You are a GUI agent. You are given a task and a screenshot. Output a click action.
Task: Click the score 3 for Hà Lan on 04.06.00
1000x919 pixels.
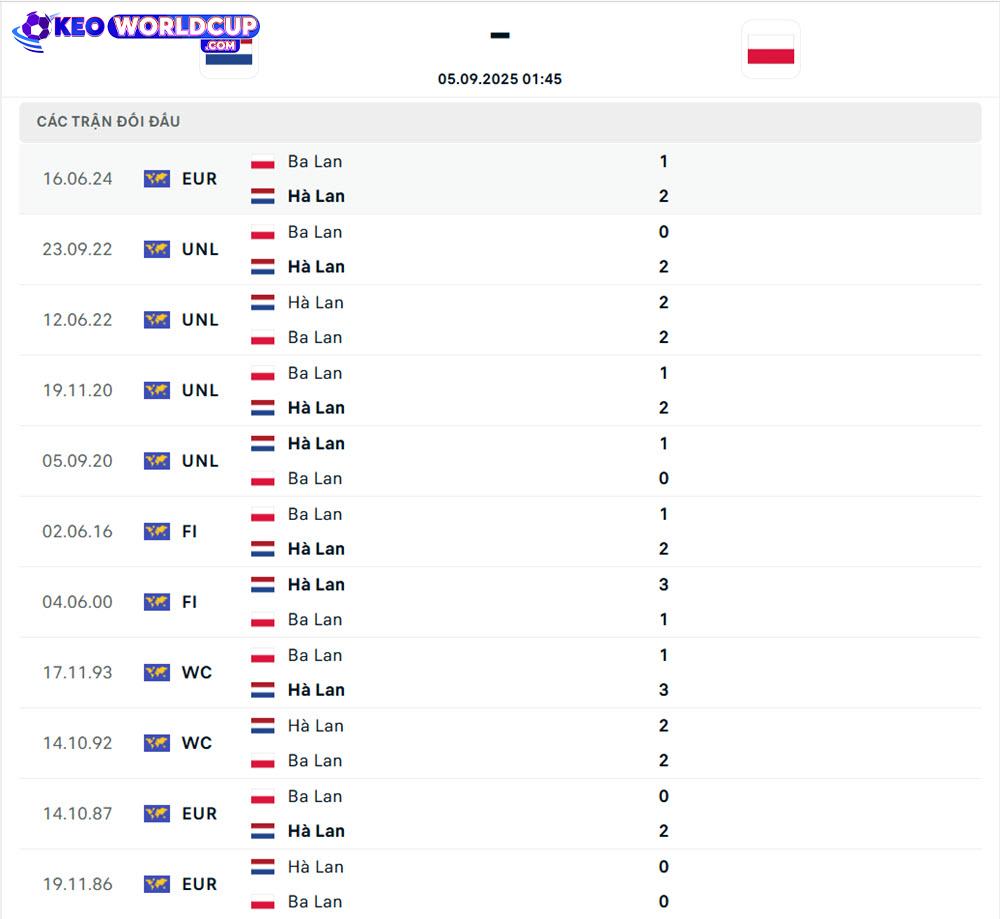pos(664,585)
